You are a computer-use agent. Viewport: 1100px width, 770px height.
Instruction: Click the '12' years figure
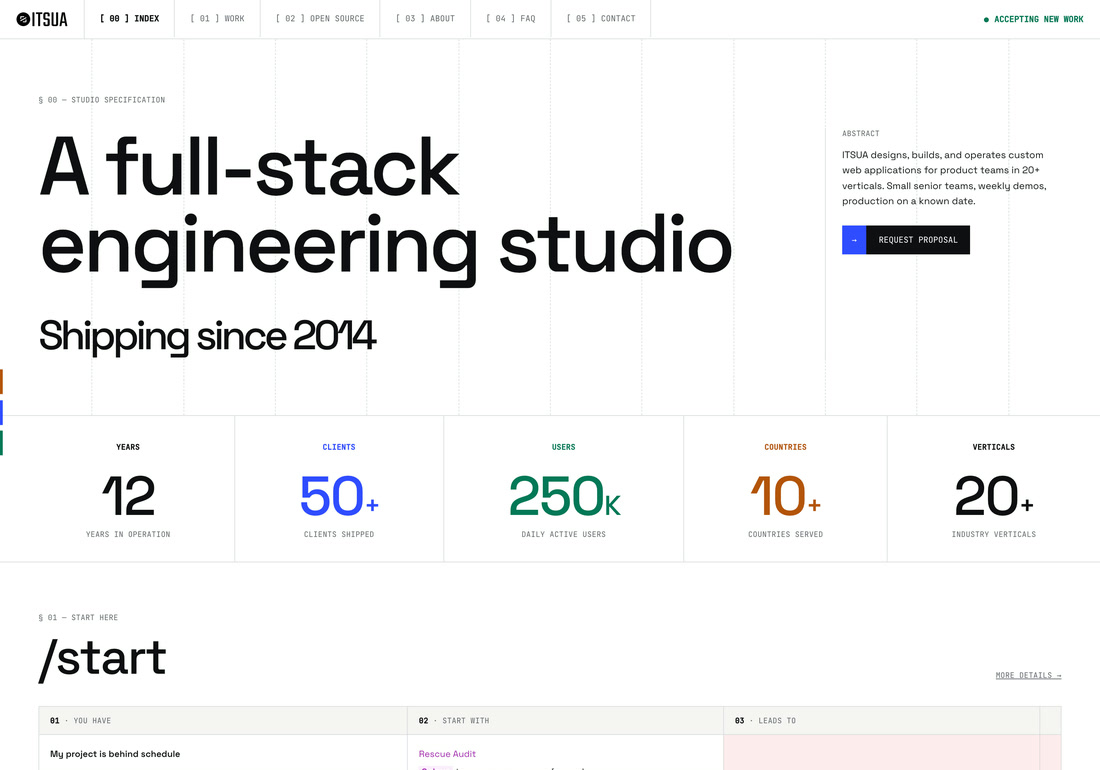pos(128,496)
